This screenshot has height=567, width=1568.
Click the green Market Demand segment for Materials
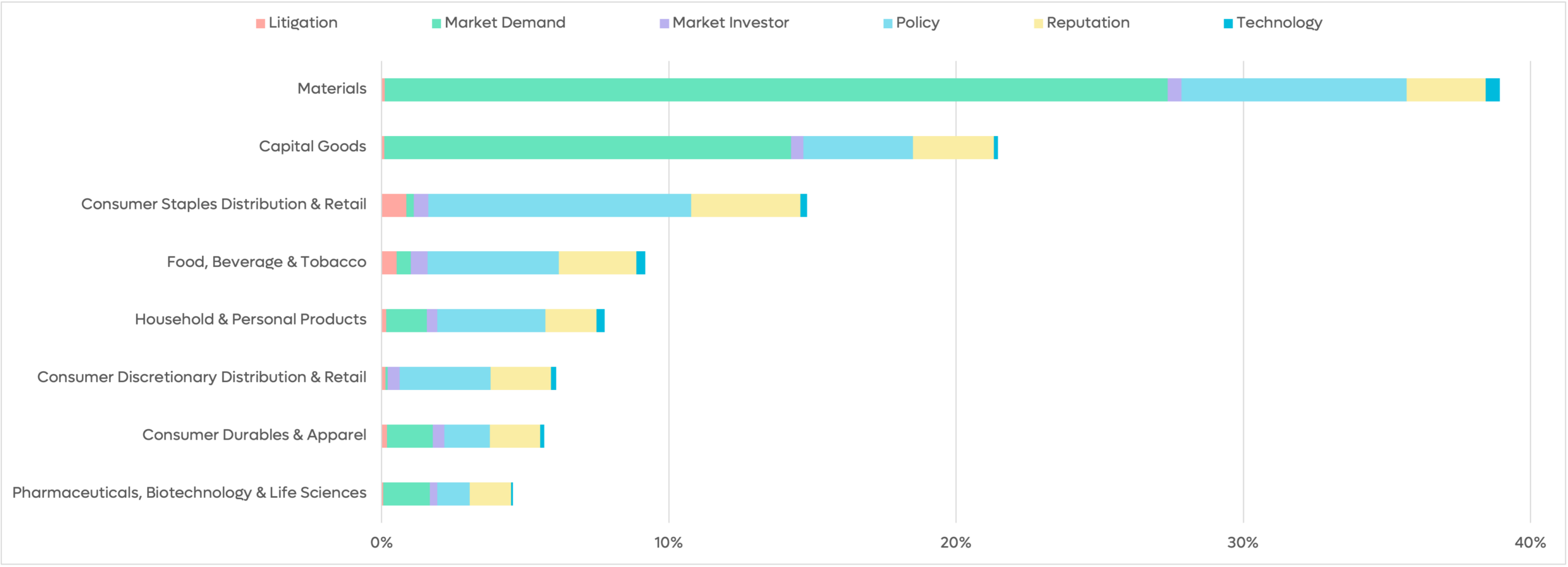[x=775, y=90]
